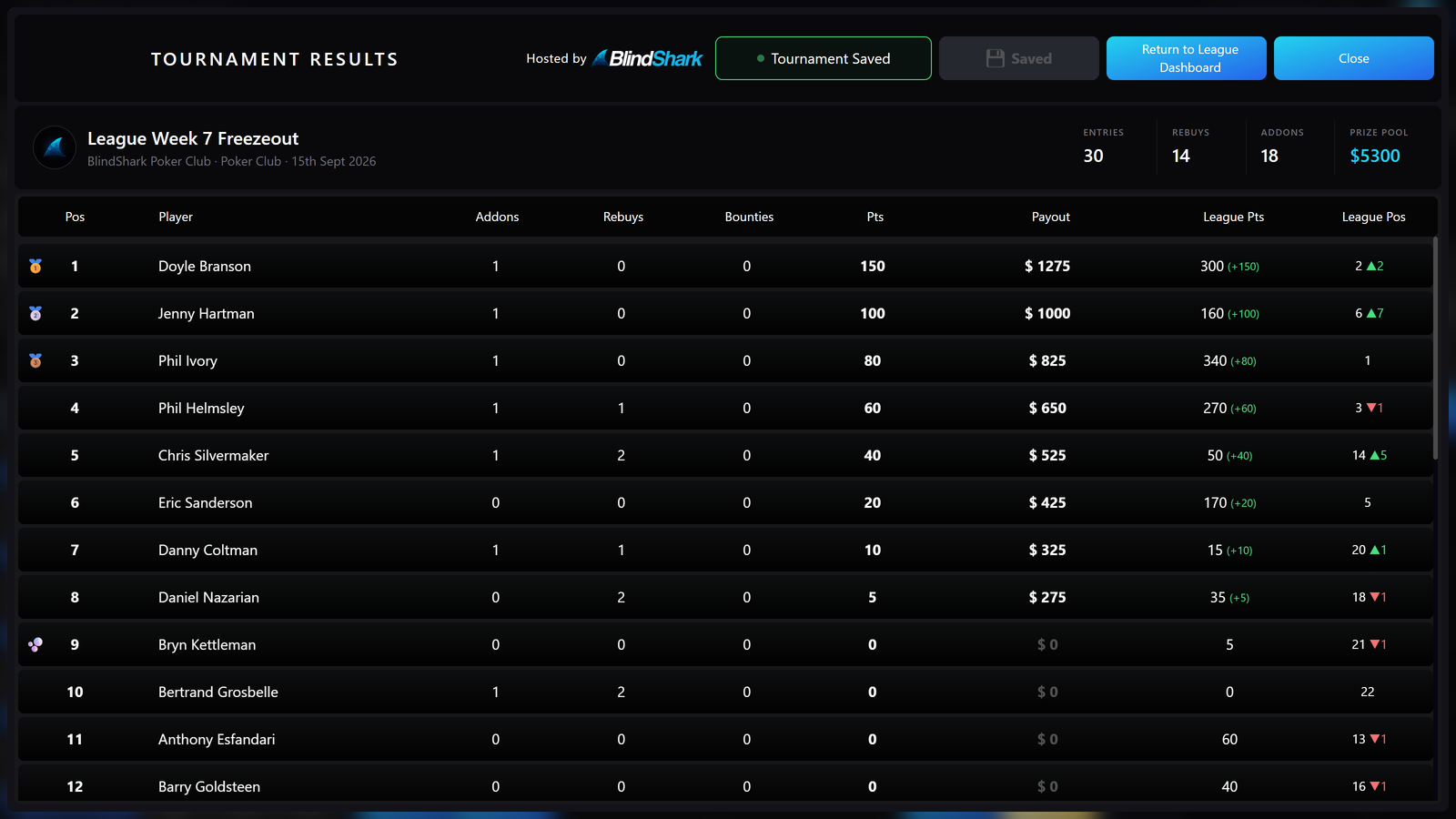Viewport: 1456px width, 819px height.
Task: Click the $ 825 payout value
Action: [1047, 360]
